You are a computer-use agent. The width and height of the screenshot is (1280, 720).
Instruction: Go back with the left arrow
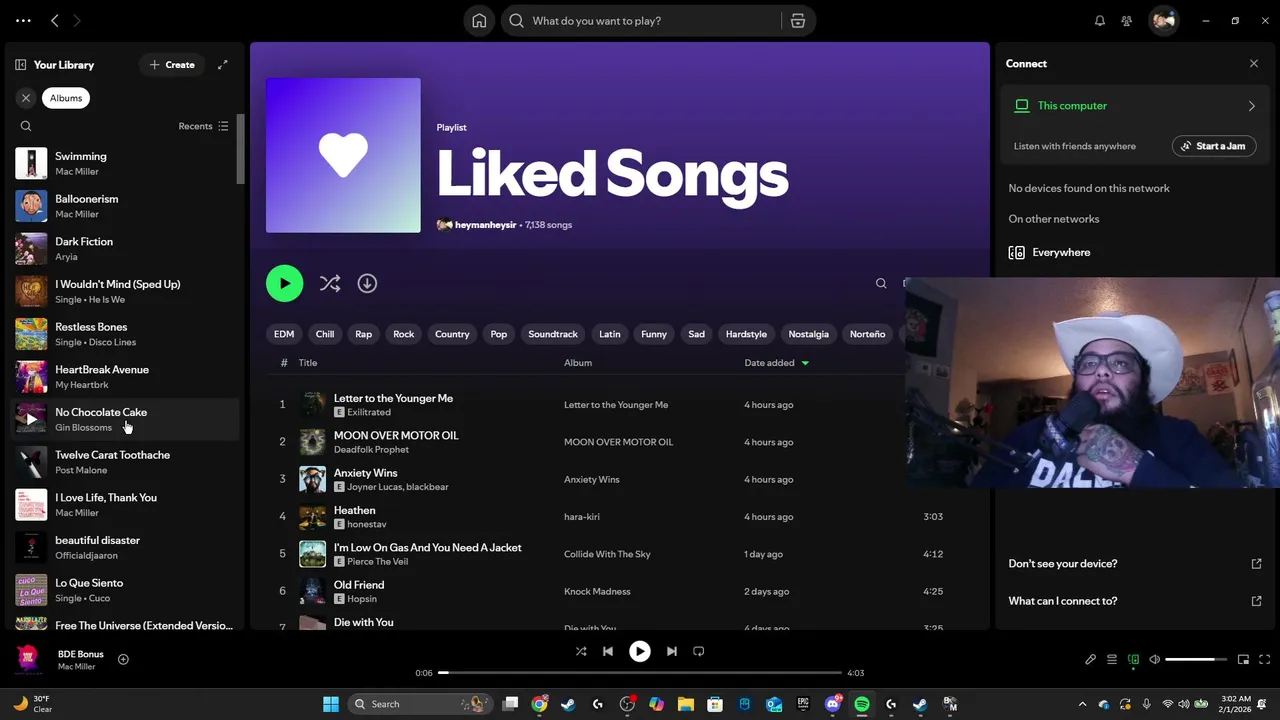pos(55,20)
